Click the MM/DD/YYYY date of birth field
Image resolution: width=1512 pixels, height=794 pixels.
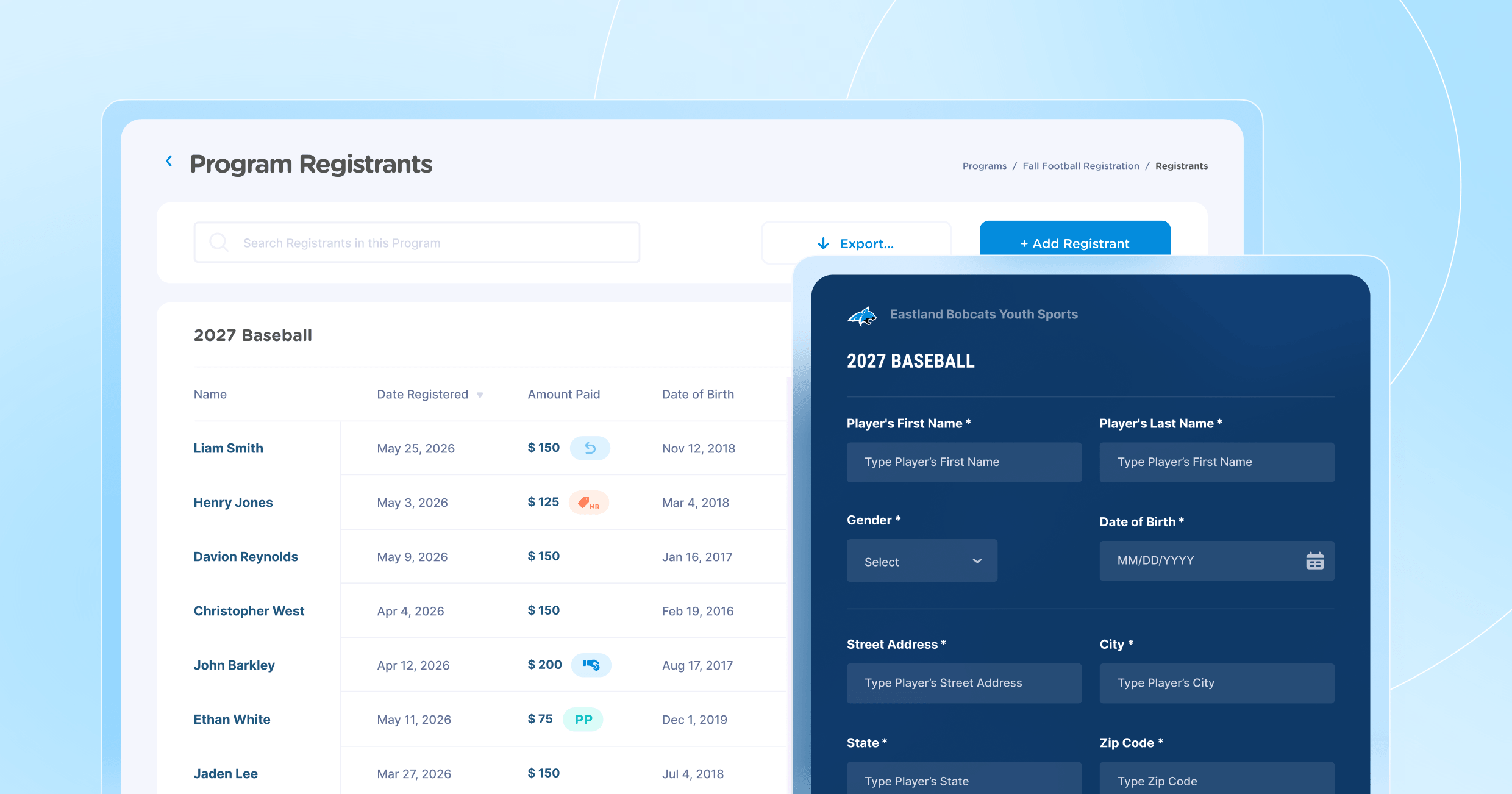point(1216,560)
